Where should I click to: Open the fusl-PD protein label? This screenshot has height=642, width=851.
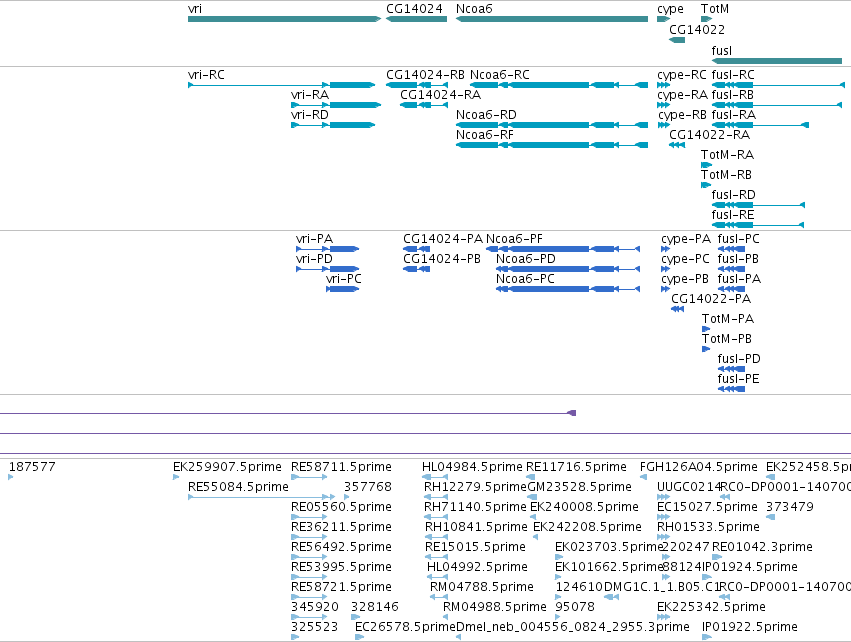[x=739, y=359]
